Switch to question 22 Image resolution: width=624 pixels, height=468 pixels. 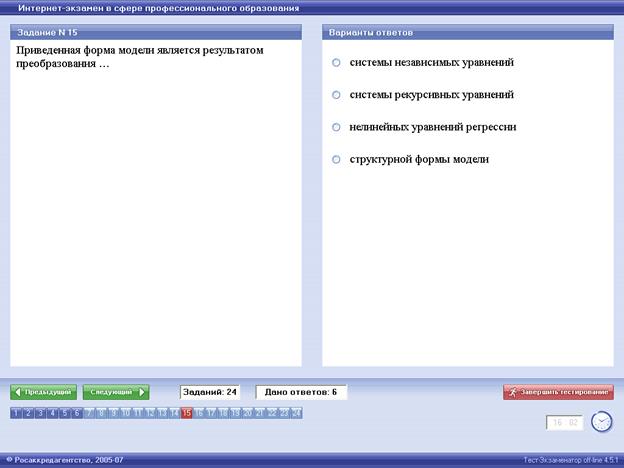point(272,413)
